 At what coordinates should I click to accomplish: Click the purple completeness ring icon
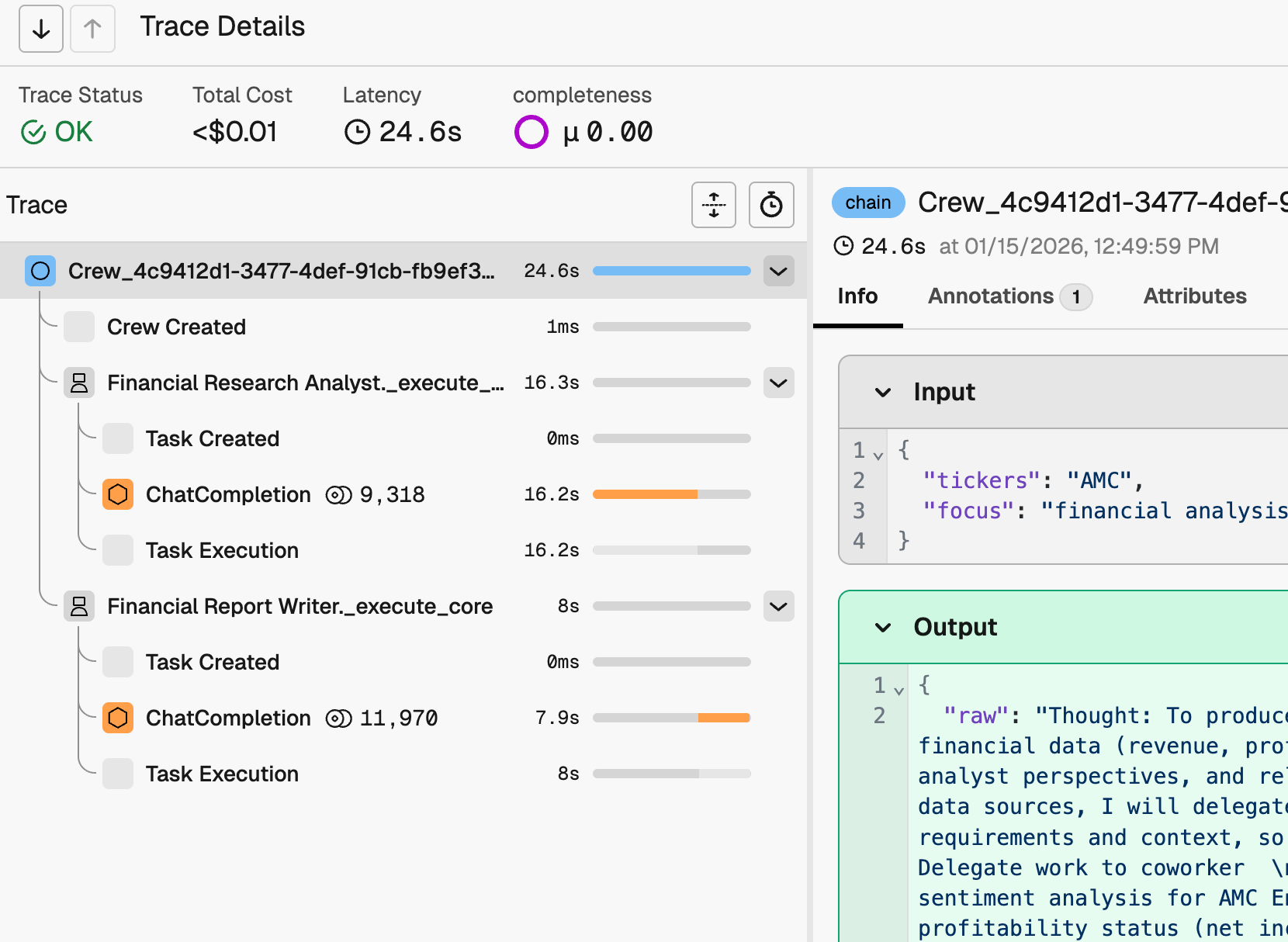pyautogui.click(x=531, y=132)
